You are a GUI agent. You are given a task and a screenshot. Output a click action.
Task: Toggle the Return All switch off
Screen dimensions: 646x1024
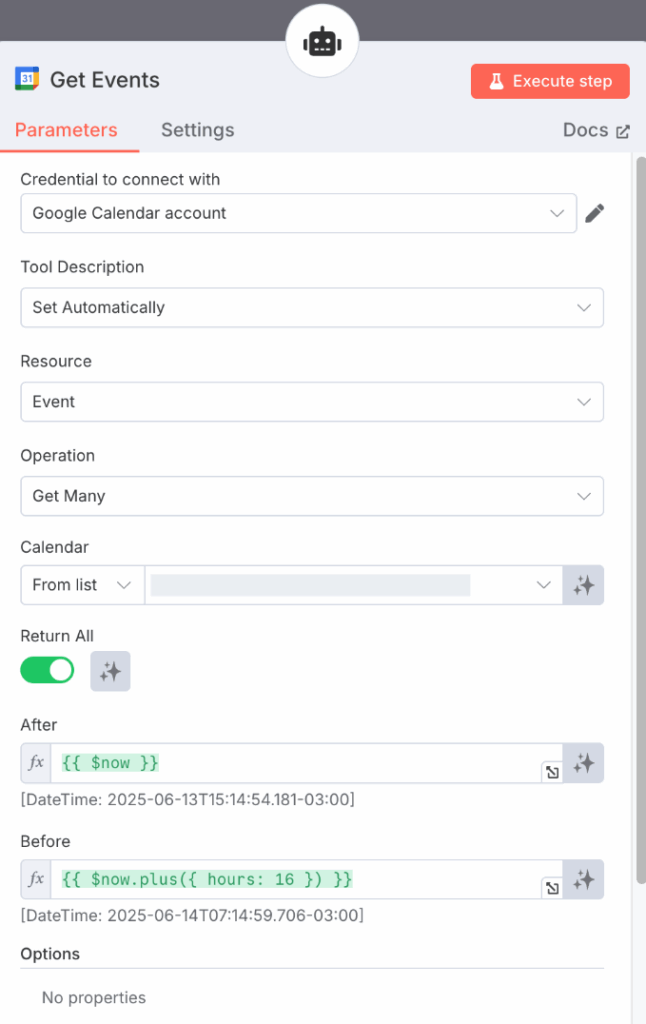47,670
